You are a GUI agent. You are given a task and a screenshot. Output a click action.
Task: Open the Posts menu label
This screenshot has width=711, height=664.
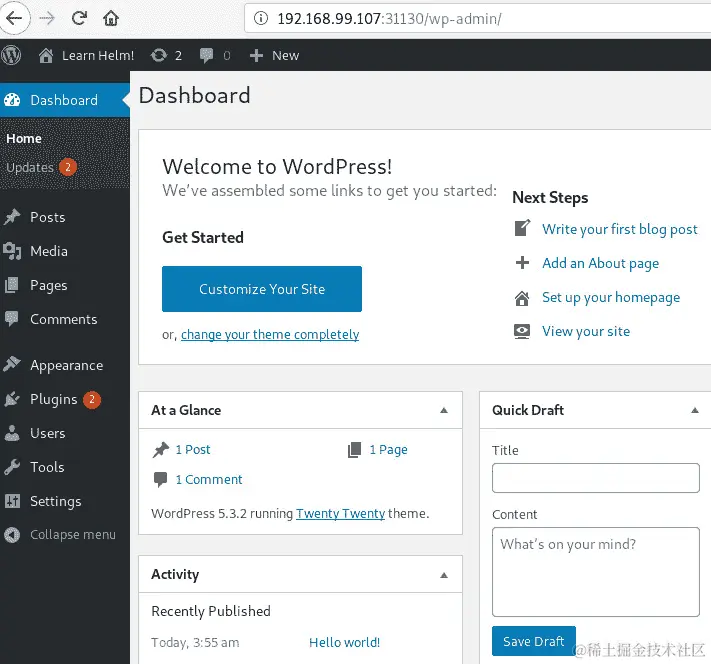(48, 217)
